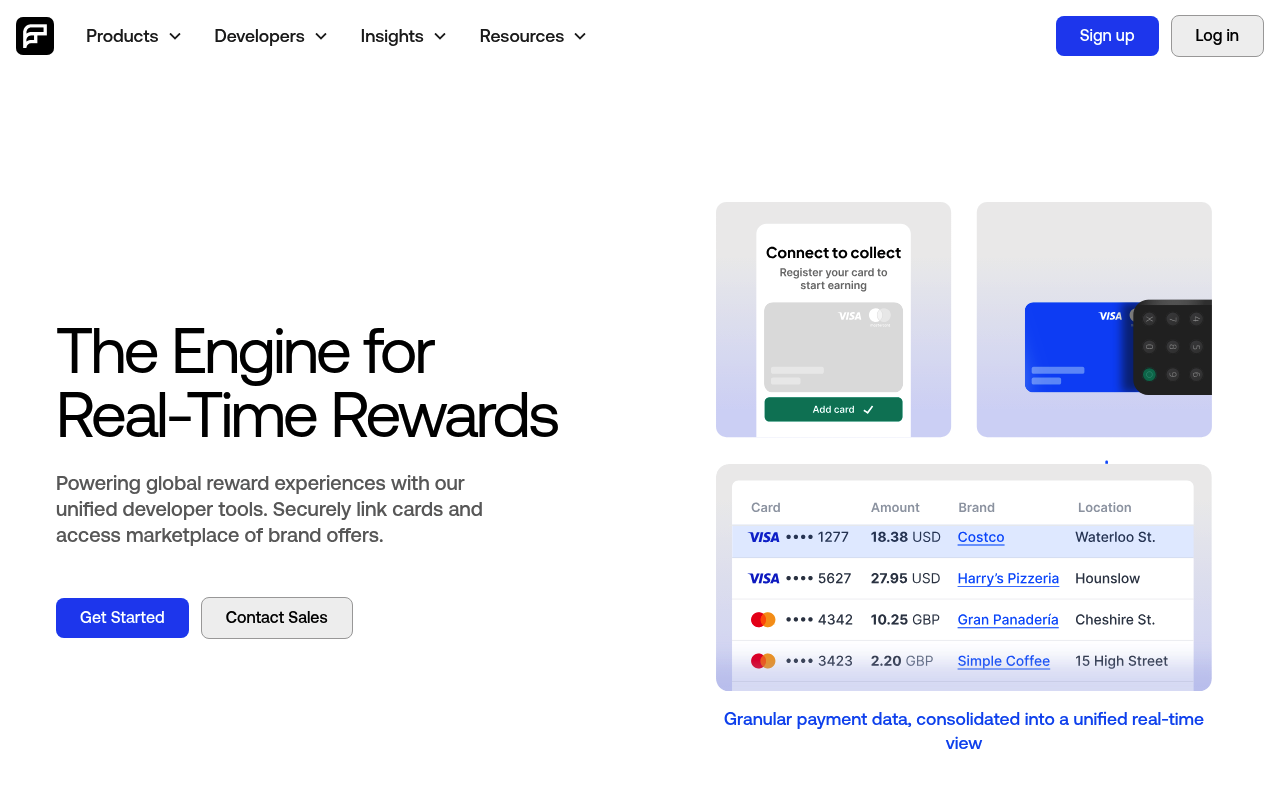Click the Sign up button

tap(1107, 36)
